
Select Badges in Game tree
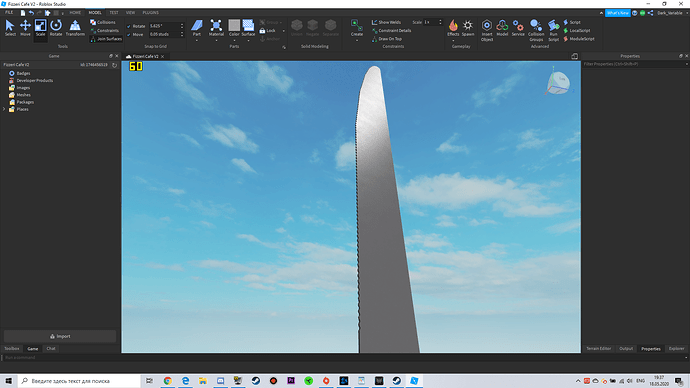[x=23, y=73]
